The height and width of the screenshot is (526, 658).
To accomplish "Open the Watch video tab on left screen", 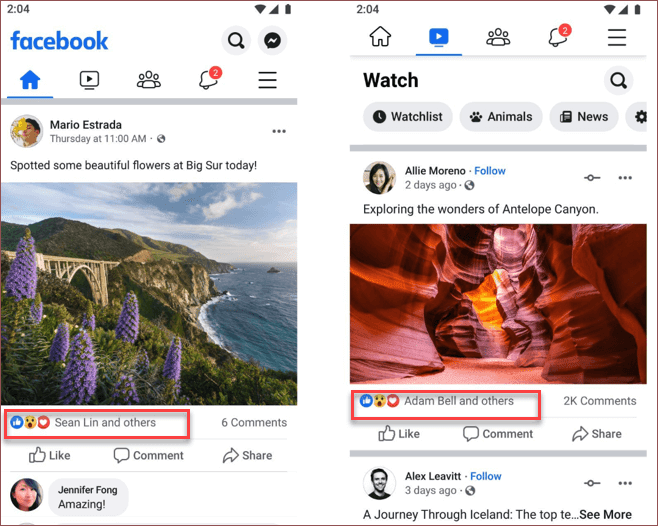I will pyautogui.click(x=89, y=80).
